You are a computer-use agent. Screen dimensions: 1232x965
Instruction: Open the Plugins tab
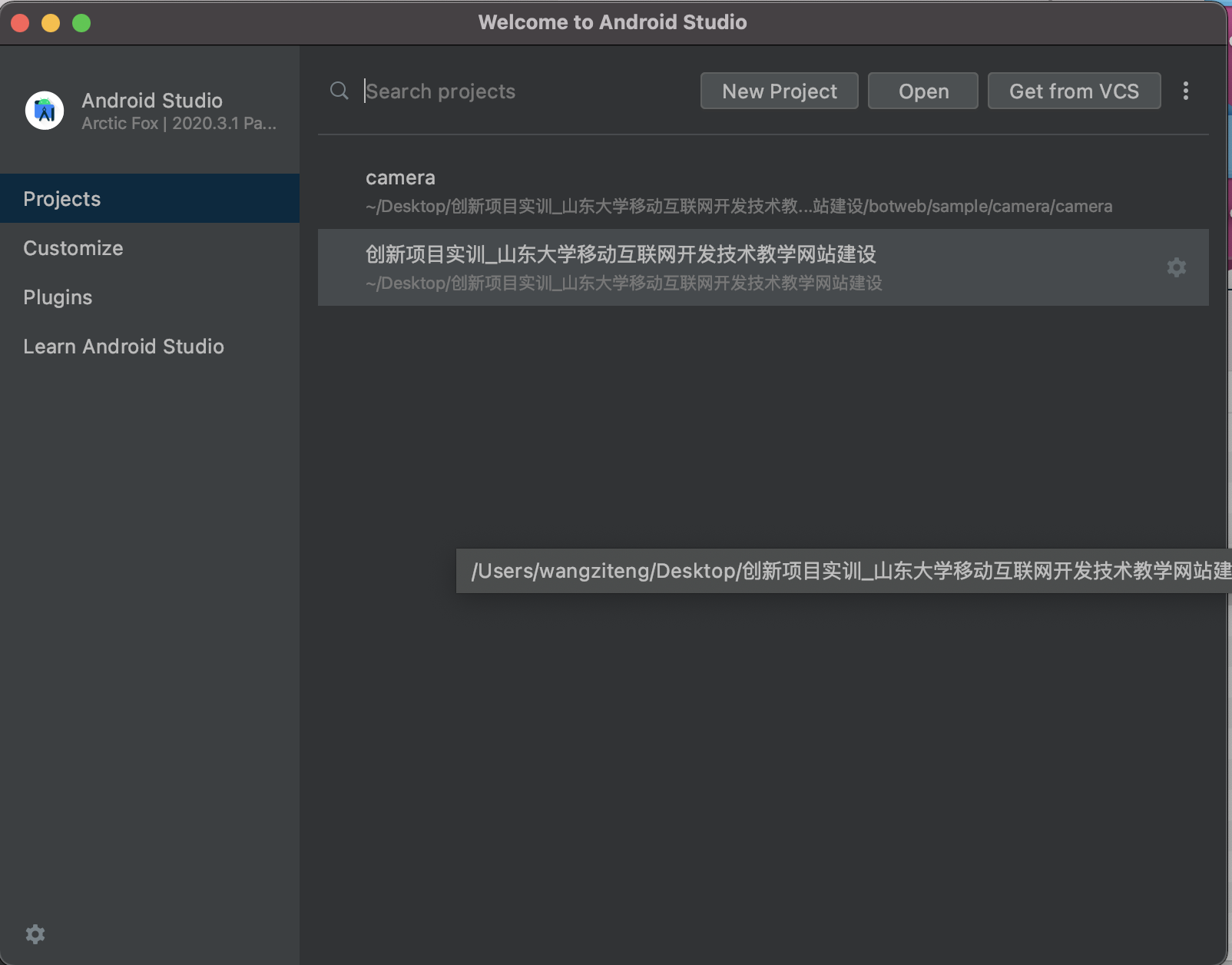150,297
